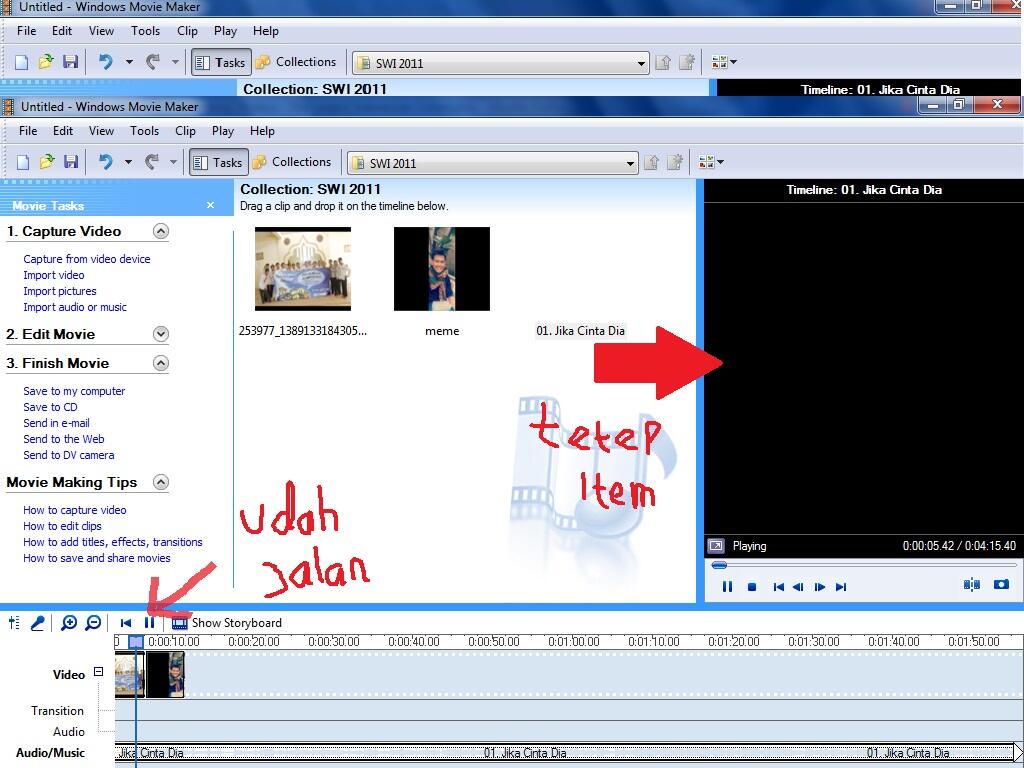Open SWI 2011 collection dropdown in front window
1024x768 pixels.
(630, 163)
